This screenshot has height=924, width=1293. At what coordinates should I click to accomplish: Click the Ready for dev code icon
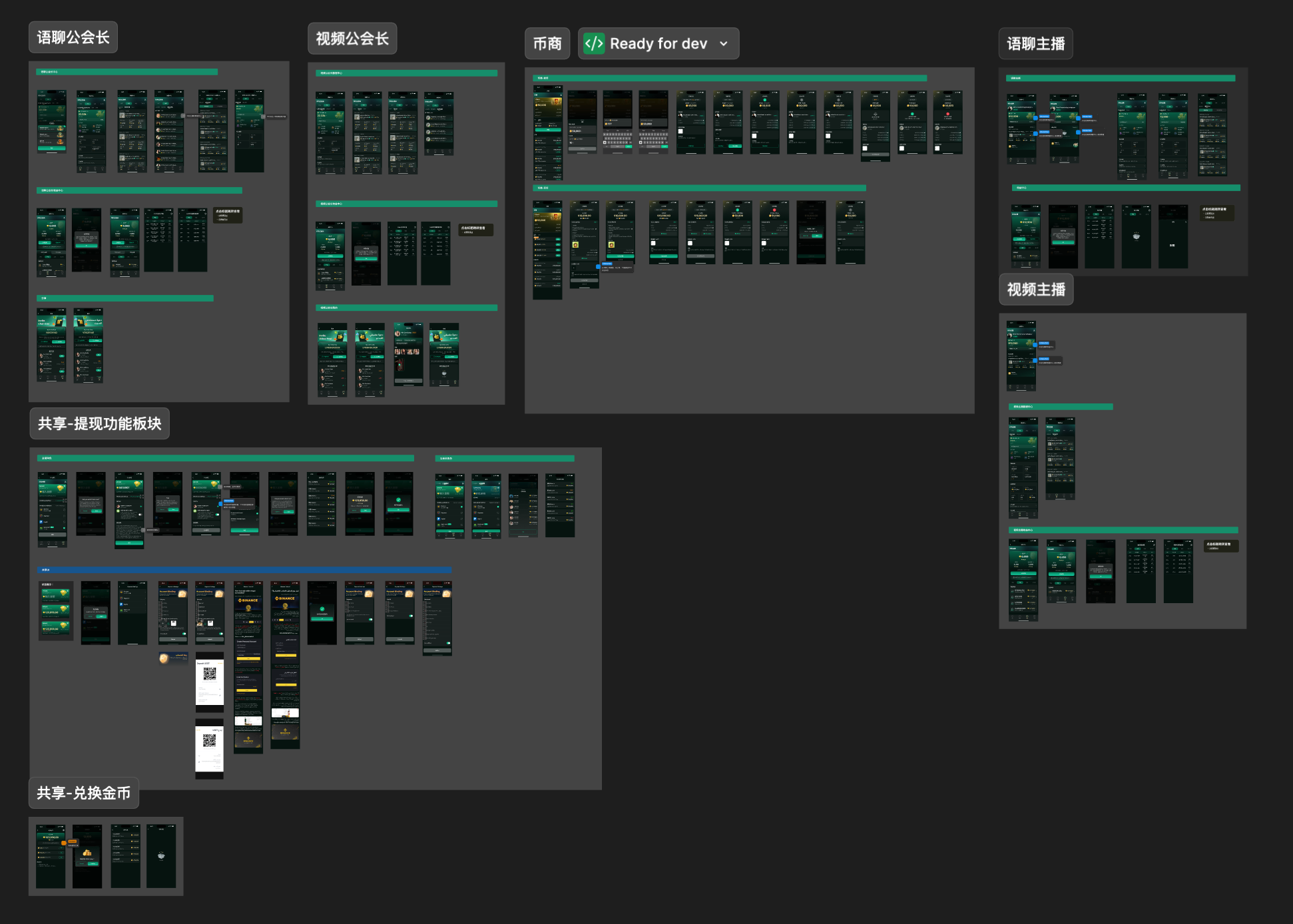tap(594, 44)
